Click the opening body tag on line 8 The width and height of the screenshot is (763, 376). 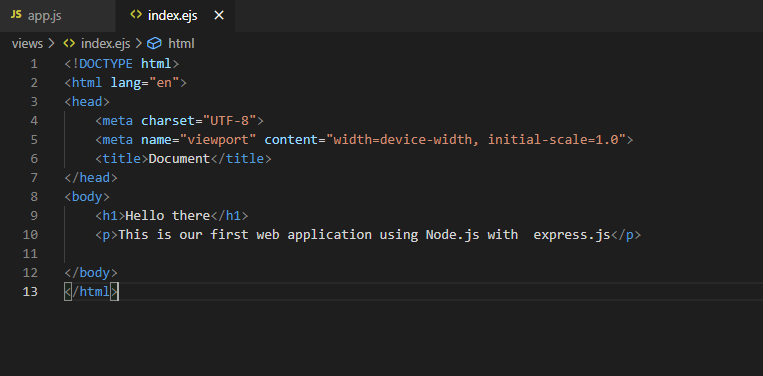coord(87,197)
